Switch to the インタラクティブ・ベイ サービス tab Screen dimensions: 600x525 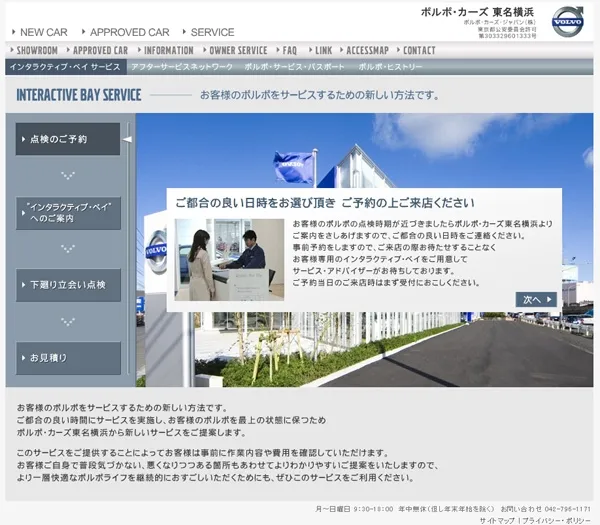pos(64,67)
